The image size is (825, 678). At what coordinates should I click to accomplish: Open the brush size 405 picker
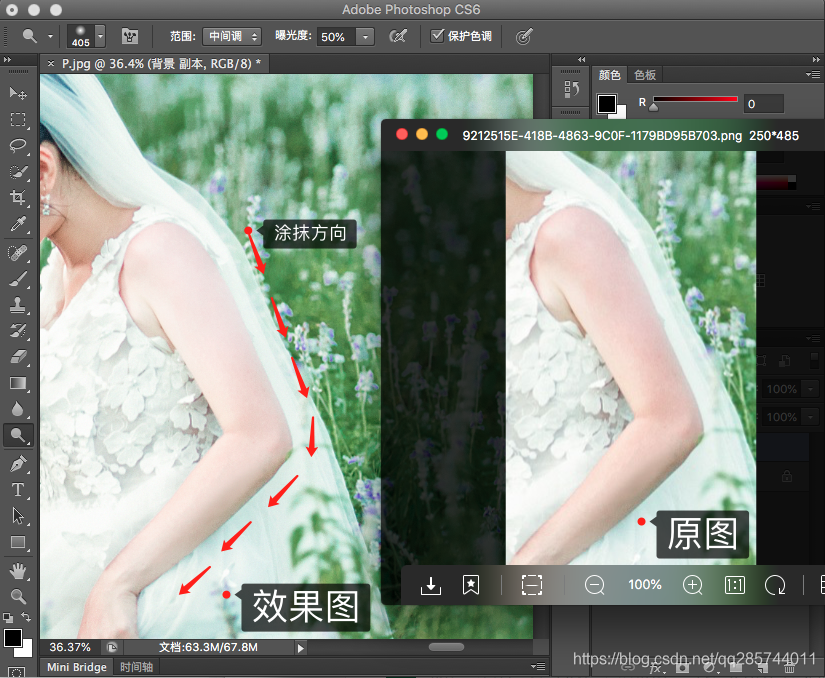[86, 36]
